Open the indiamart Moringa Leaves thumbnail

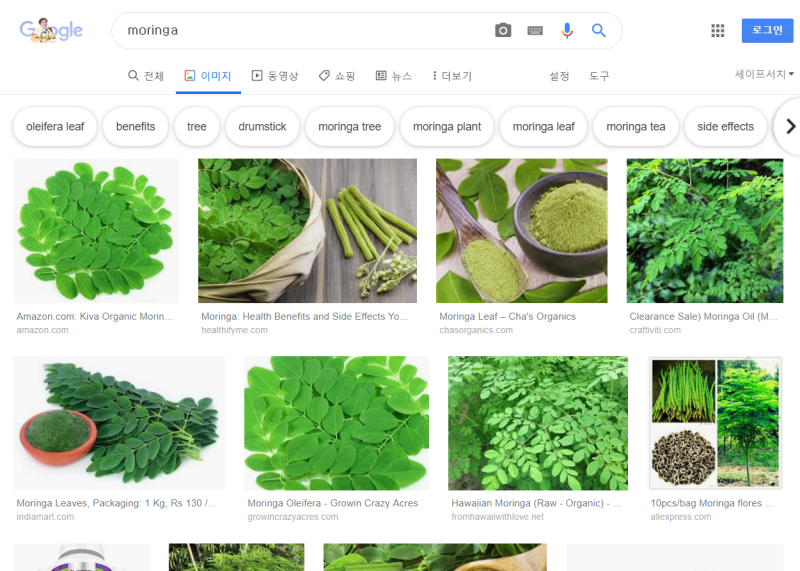119,423
